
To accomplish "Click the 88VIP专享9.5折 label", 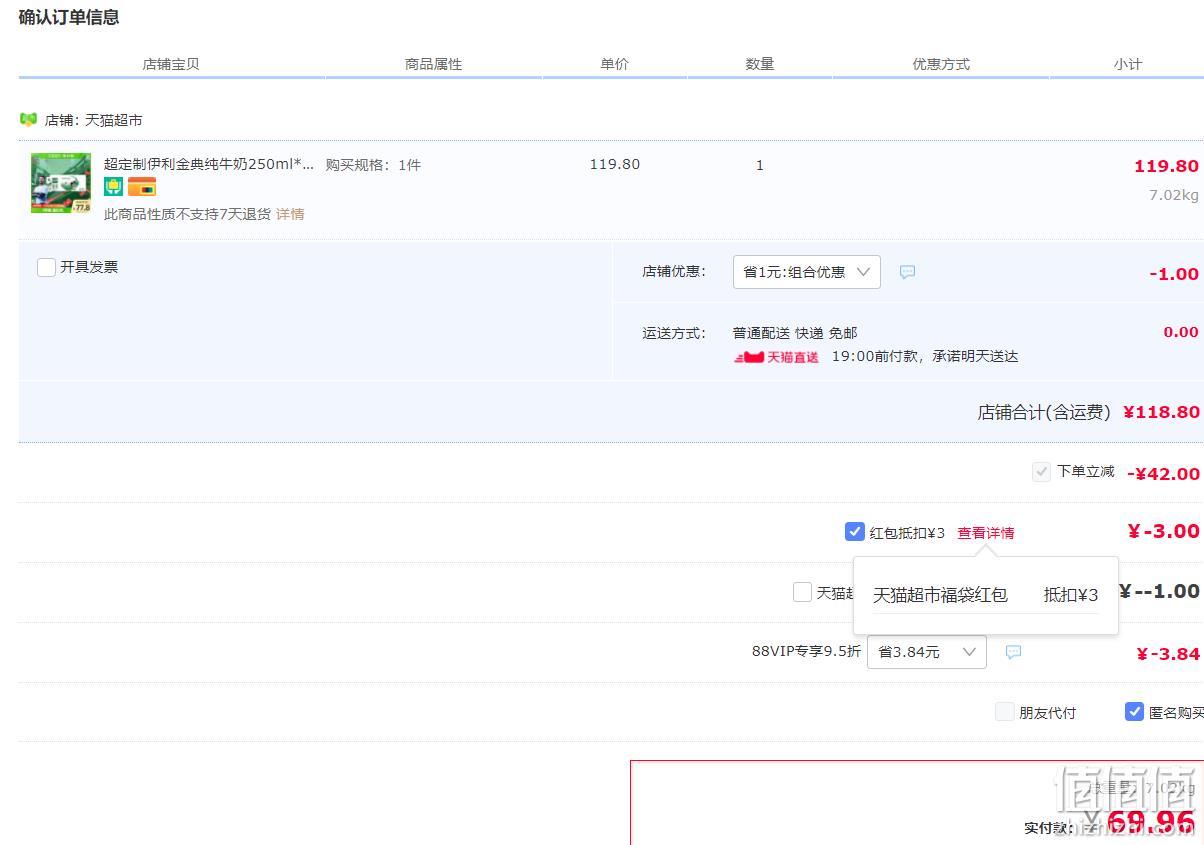I will tap(806, 651).
